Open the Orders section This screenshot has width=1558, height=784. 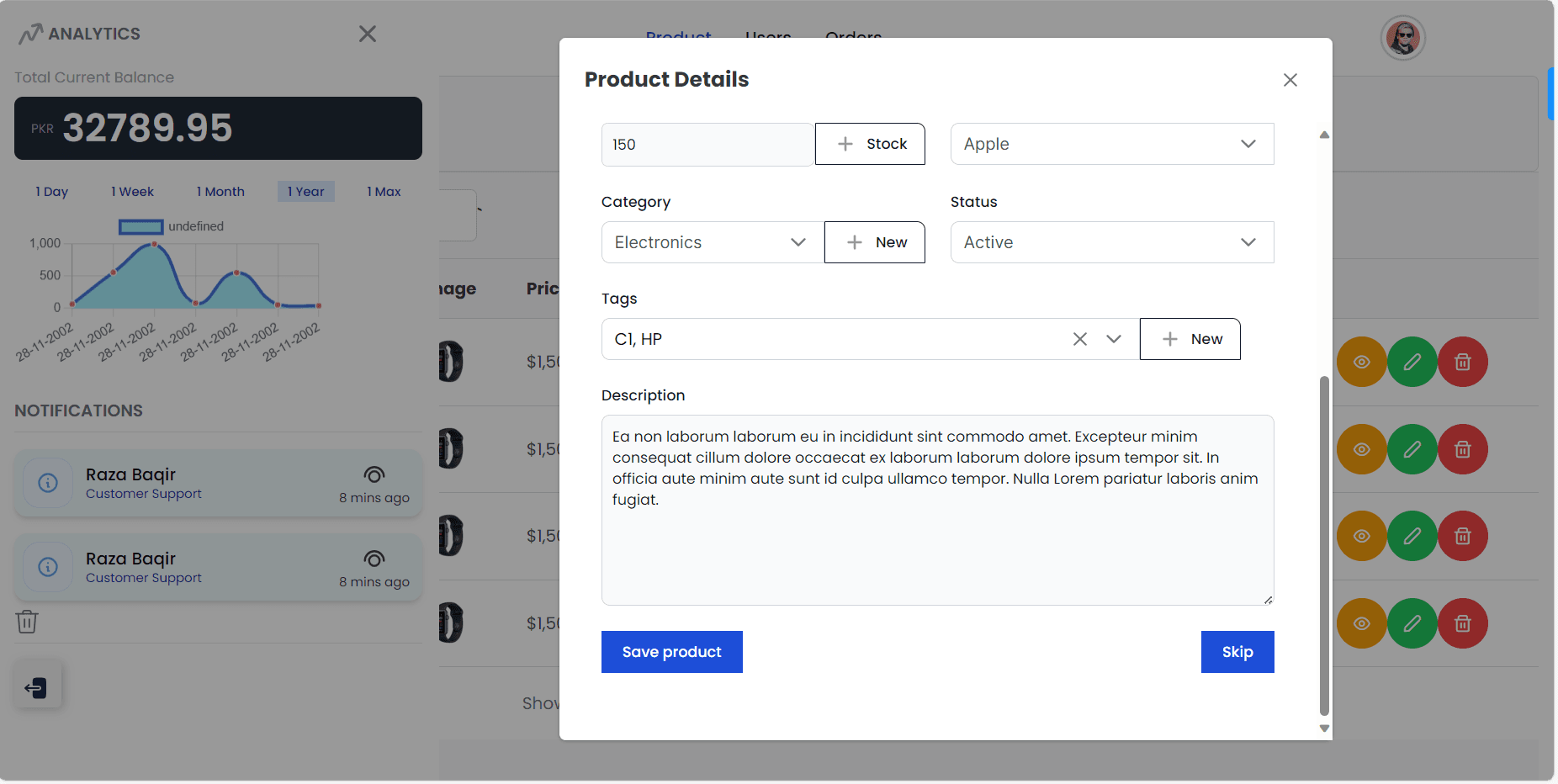[853, 38]
